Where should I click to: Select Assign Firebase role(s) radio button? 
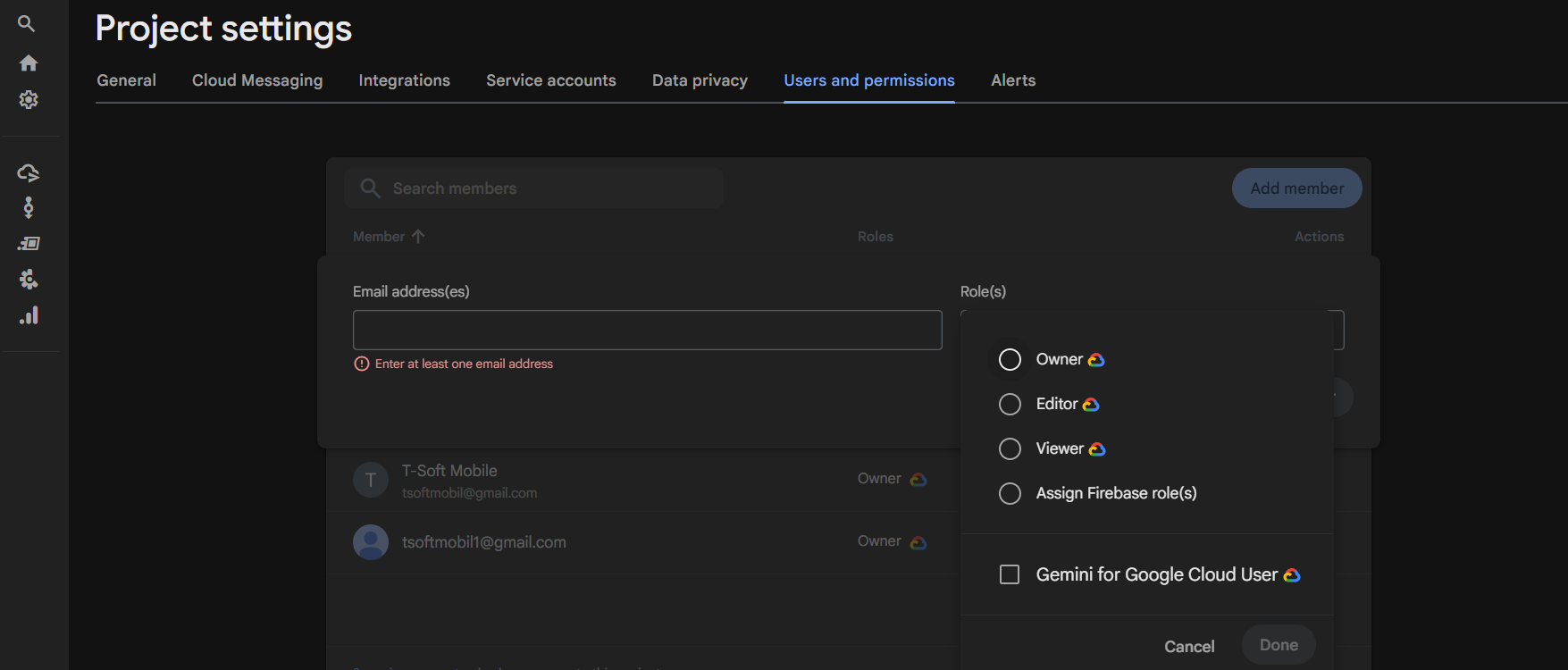[1010, 493]
